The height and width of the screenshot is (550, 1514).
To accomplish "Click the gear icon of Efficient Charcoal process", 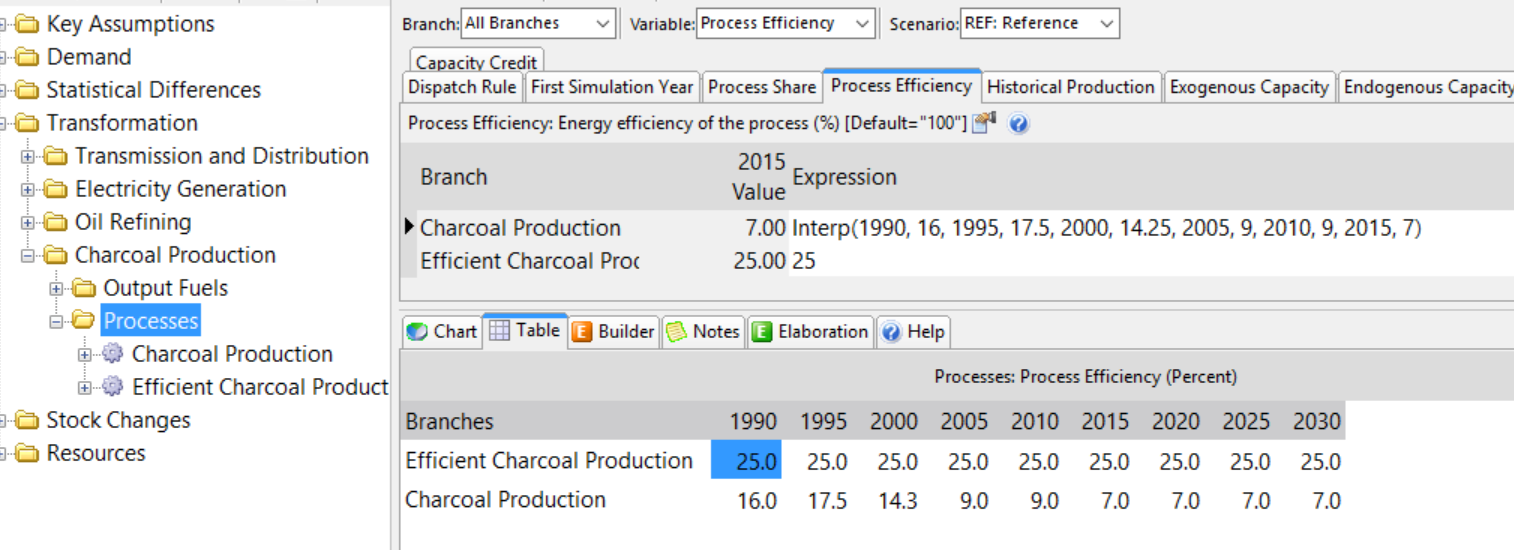I will click(x=113, y=387).
